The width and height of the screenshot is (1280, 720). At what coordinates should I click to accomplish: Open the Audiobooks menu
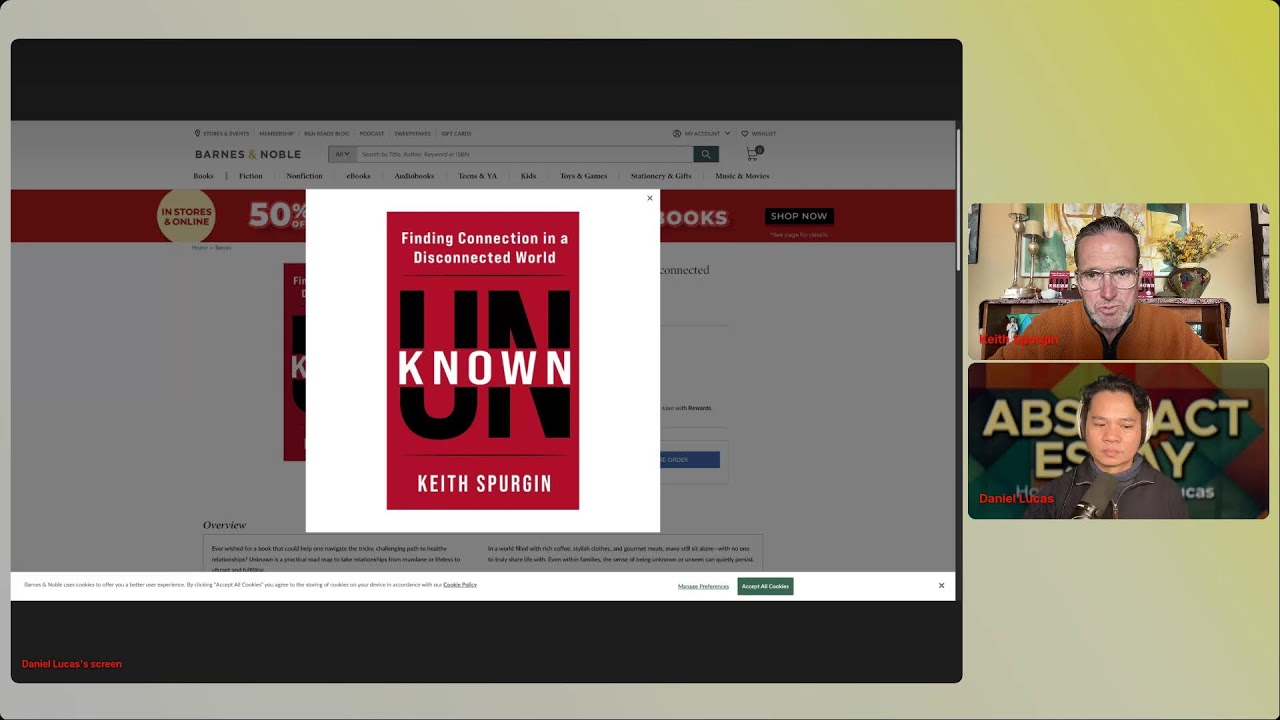coord(414,176)
